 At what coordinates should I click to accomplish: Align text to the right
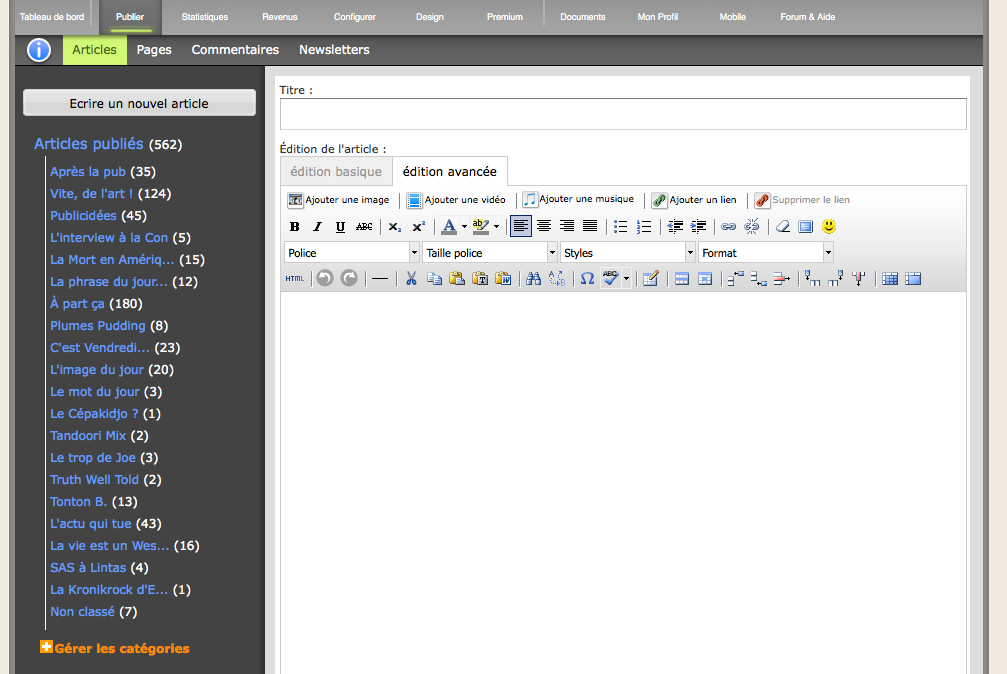tap(567, 226)
